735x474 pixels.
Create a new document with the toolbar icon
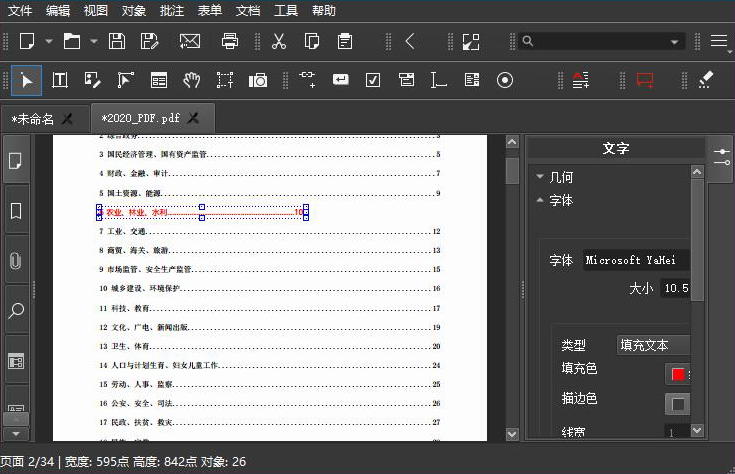(x=27, y=41)
